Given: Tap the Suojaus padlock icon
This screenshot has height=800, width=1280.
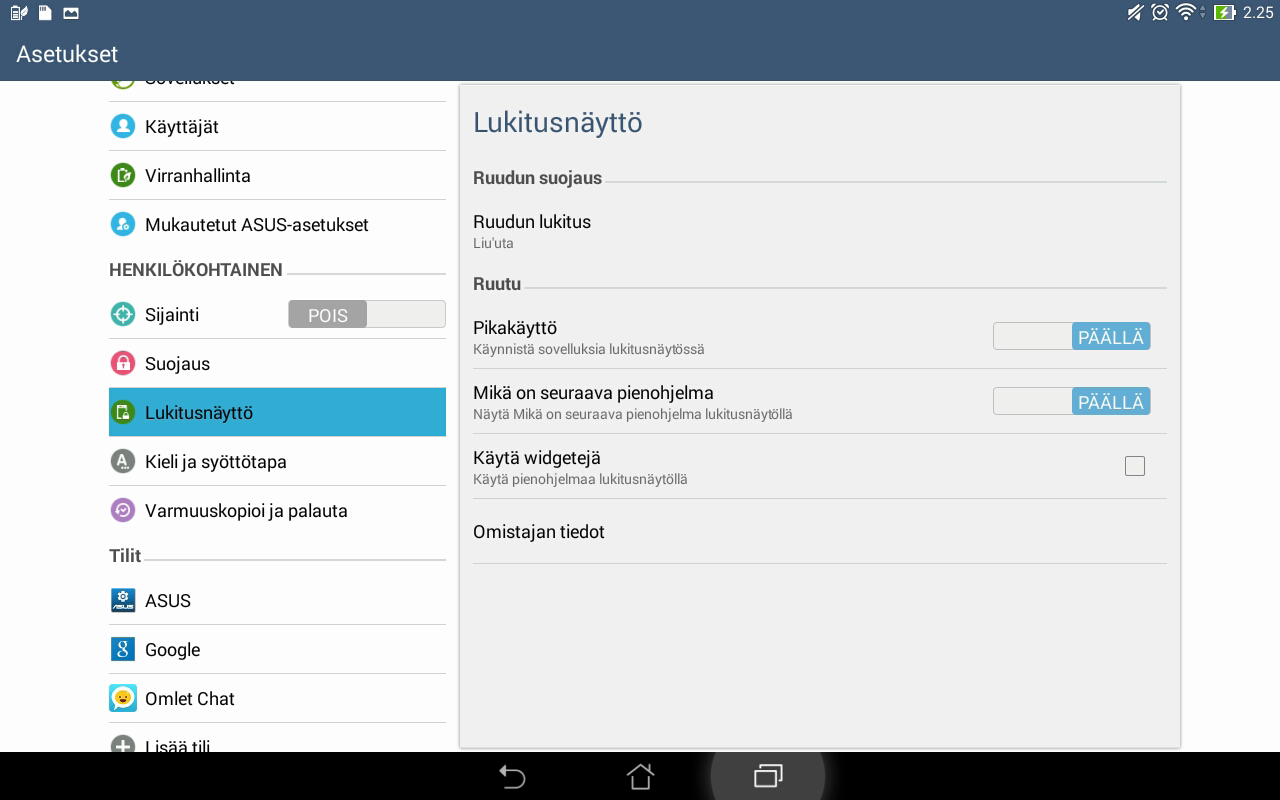Looking at the screenshot, I should pyautogui.click(x=122, y=363).
